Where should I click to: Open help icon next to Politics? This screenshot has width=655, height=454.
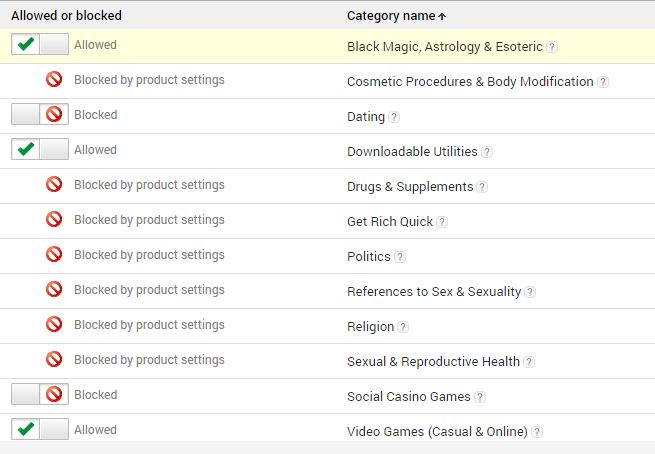click(x=400, y=257)
